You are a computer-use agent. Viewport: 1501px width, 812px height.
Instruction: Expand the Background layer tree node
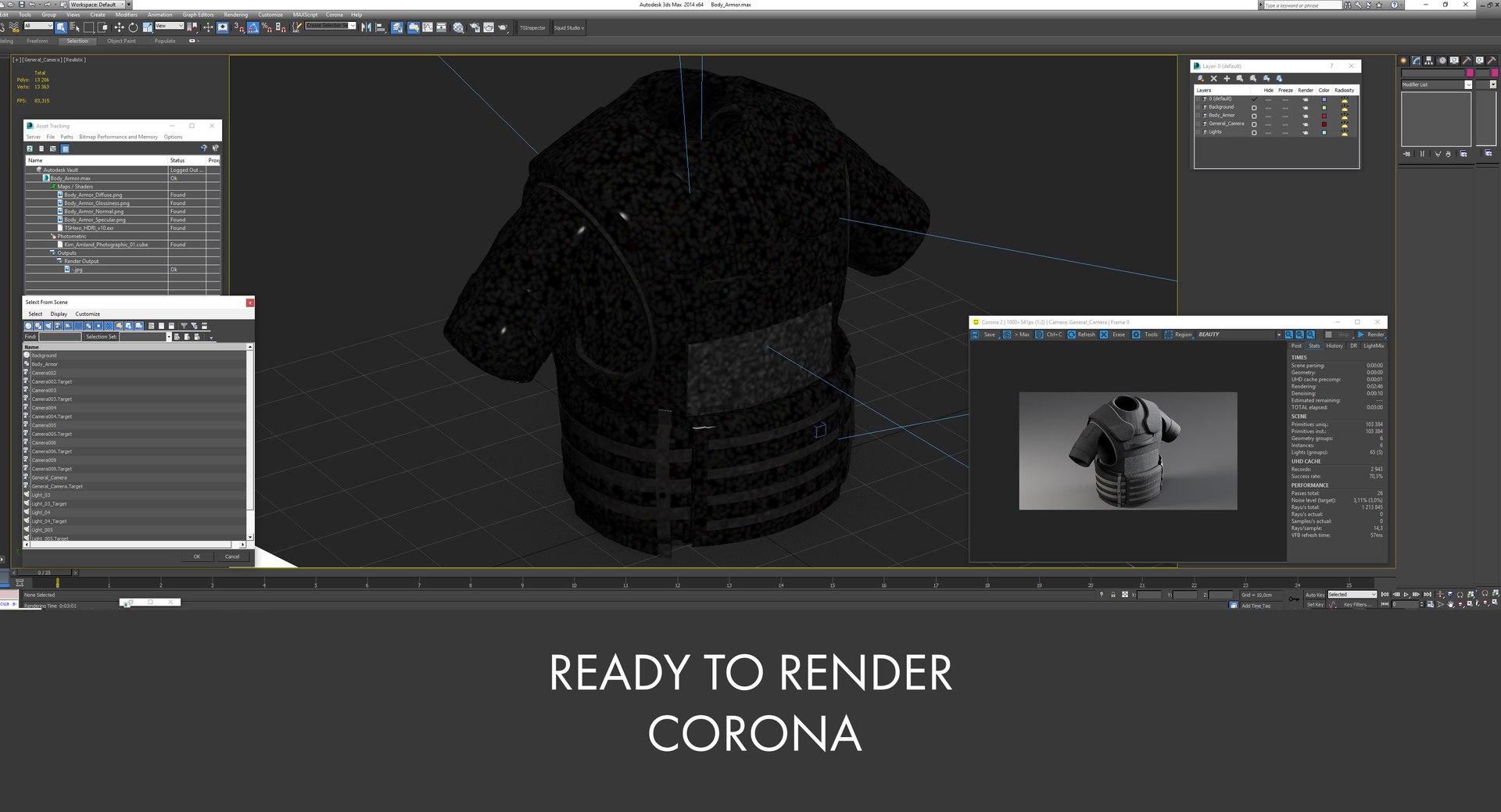tap(1198, 107)
